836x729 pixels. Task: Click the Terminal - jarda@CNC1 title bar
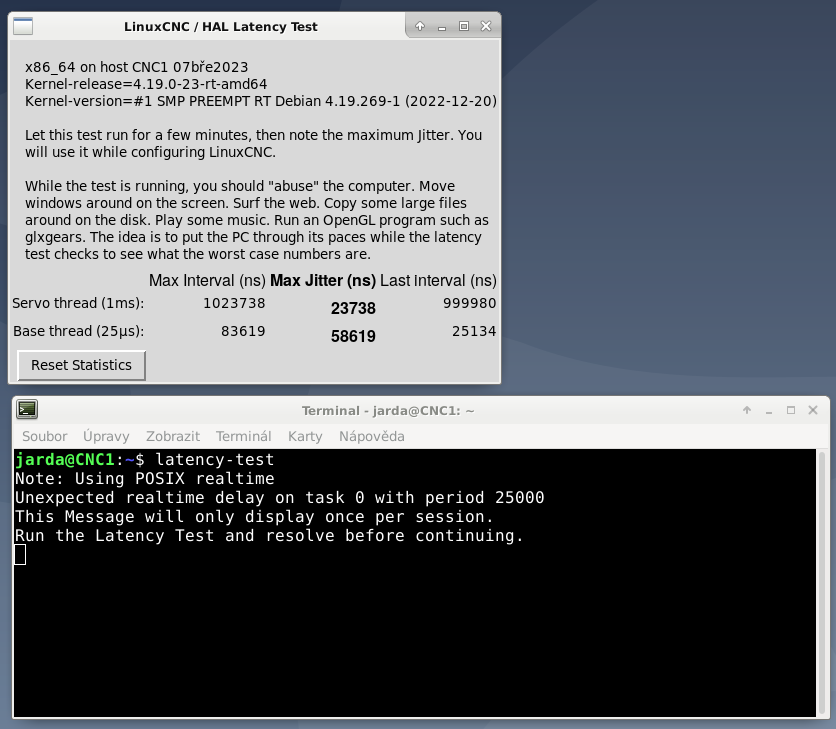pyautogui.click(x=388, y=411)
